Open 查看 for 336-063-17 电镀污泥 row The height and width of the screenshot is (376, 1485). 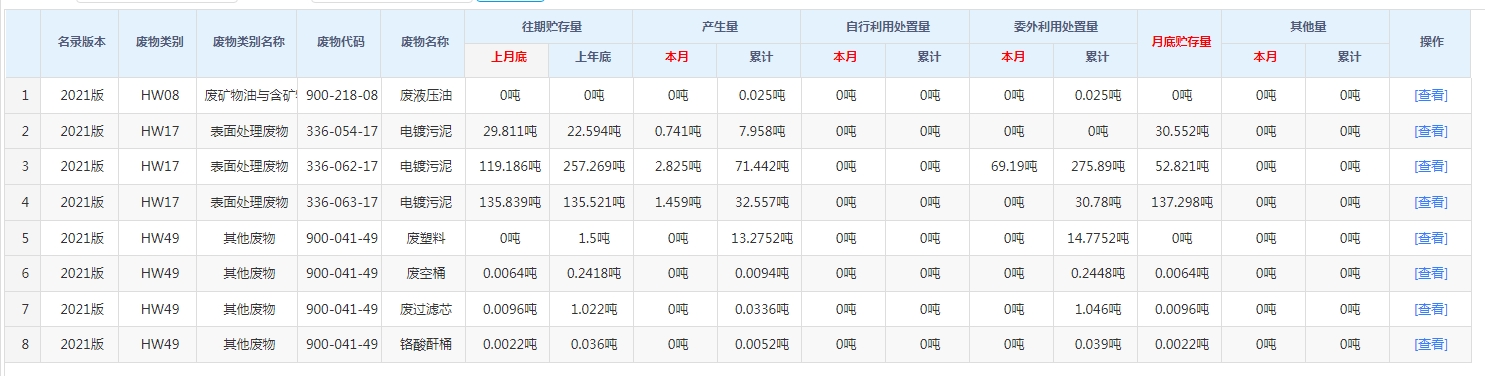coord(1431,202)
